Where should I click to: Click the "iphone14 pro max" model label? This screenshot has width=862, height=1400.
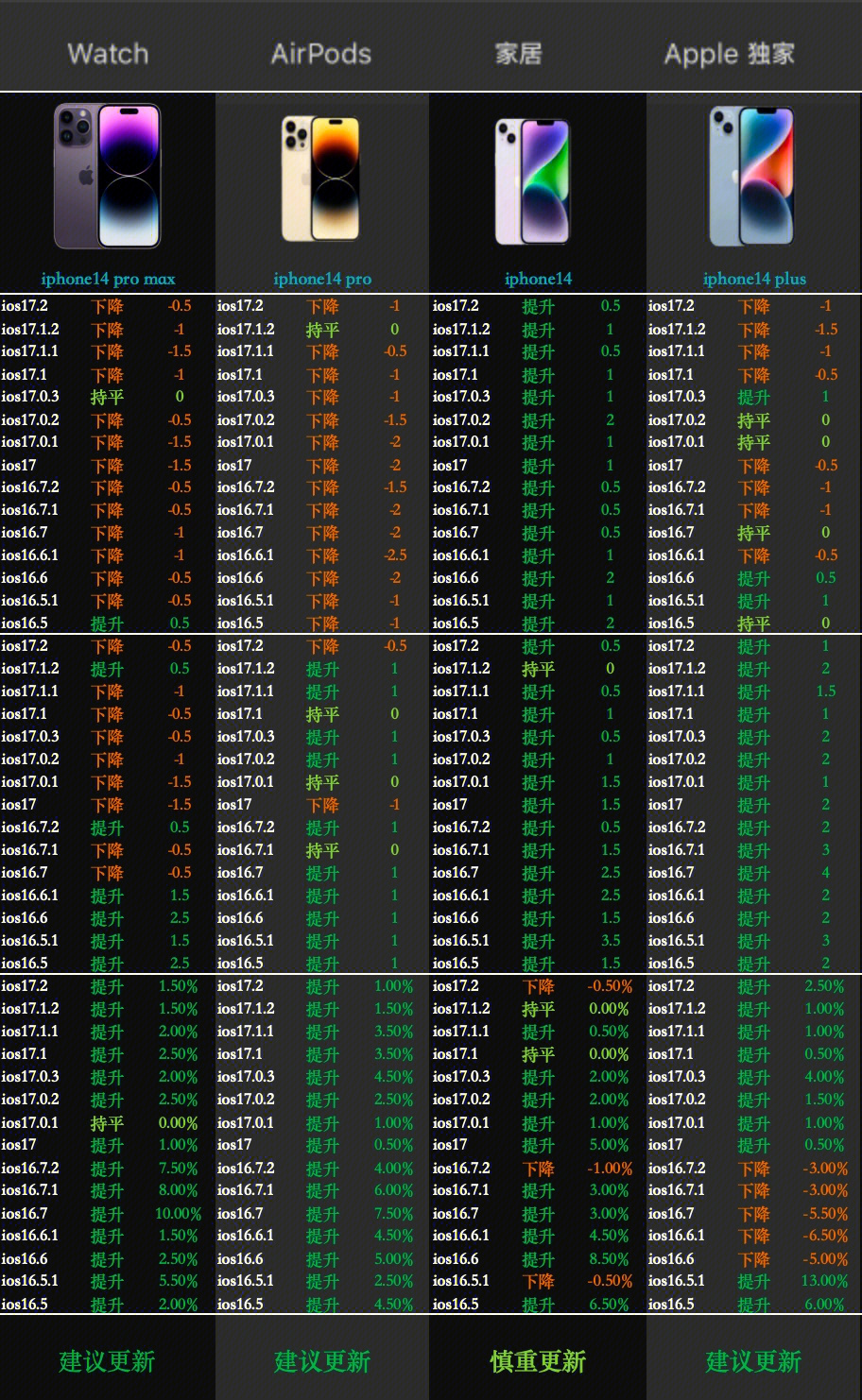point(108,279)
